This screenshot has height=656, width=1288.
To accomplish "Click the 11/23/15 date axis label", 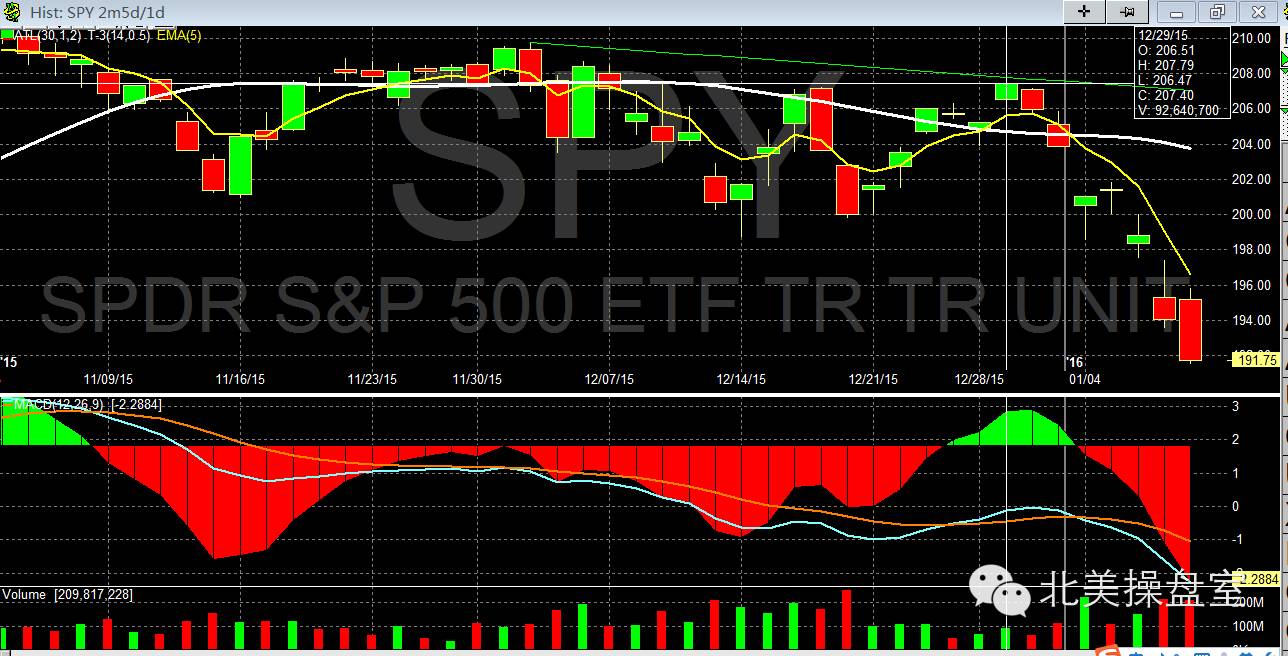I will coord(372,379).
